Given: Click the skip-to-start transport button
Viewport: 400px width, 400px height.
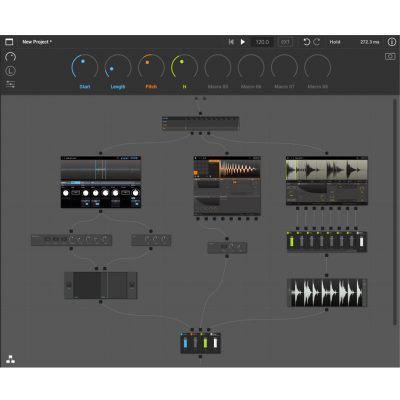Looking at the screenshot, I should click(x=231, y=42).
